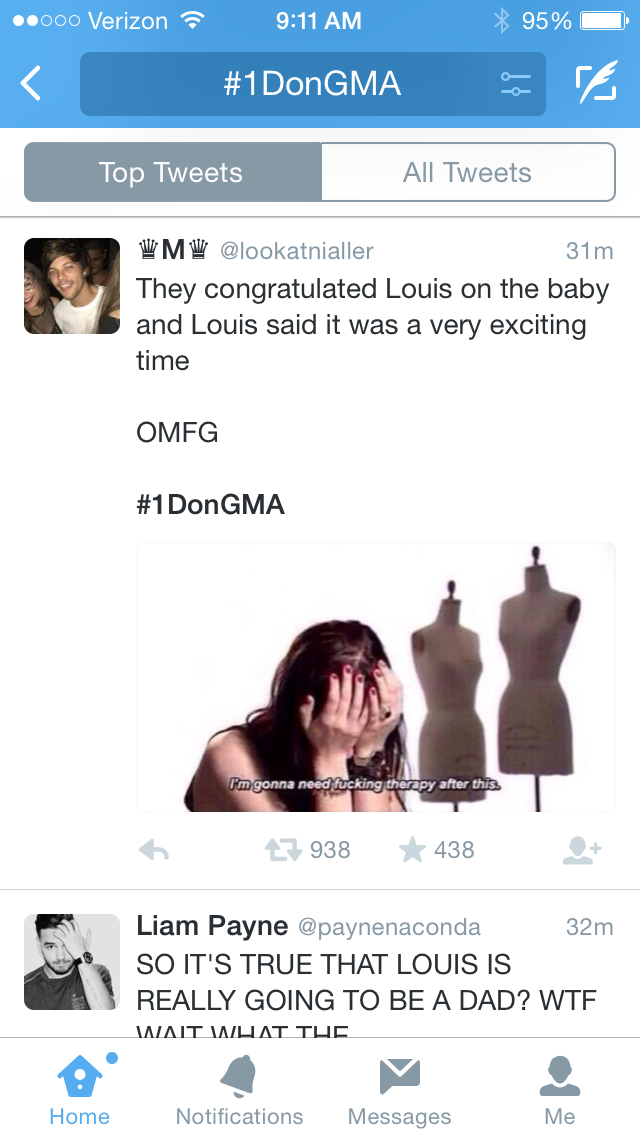Open the #1DonGMA hashtag in tweet

[x=210, y=505]
